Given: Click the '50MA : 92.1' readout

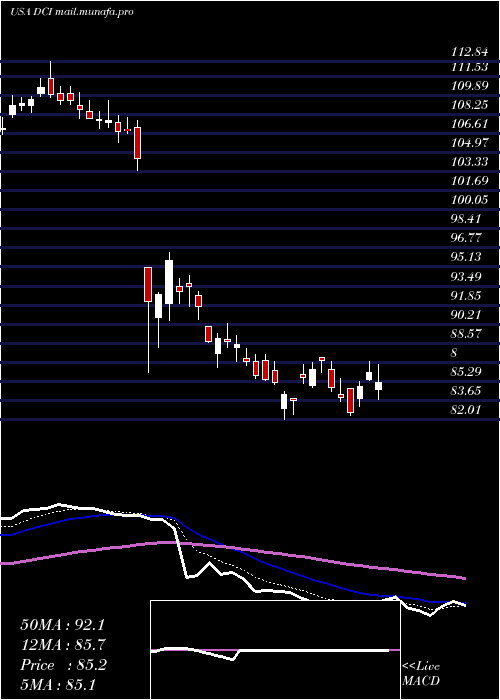Looking at the screenshot, I should (62, 625).
